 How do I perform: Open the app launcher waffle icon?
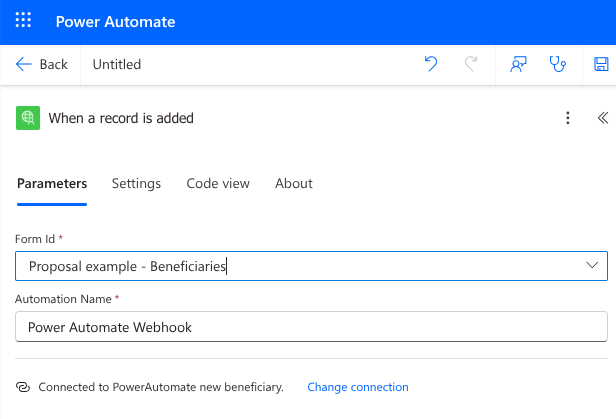(x=23, y=20)
